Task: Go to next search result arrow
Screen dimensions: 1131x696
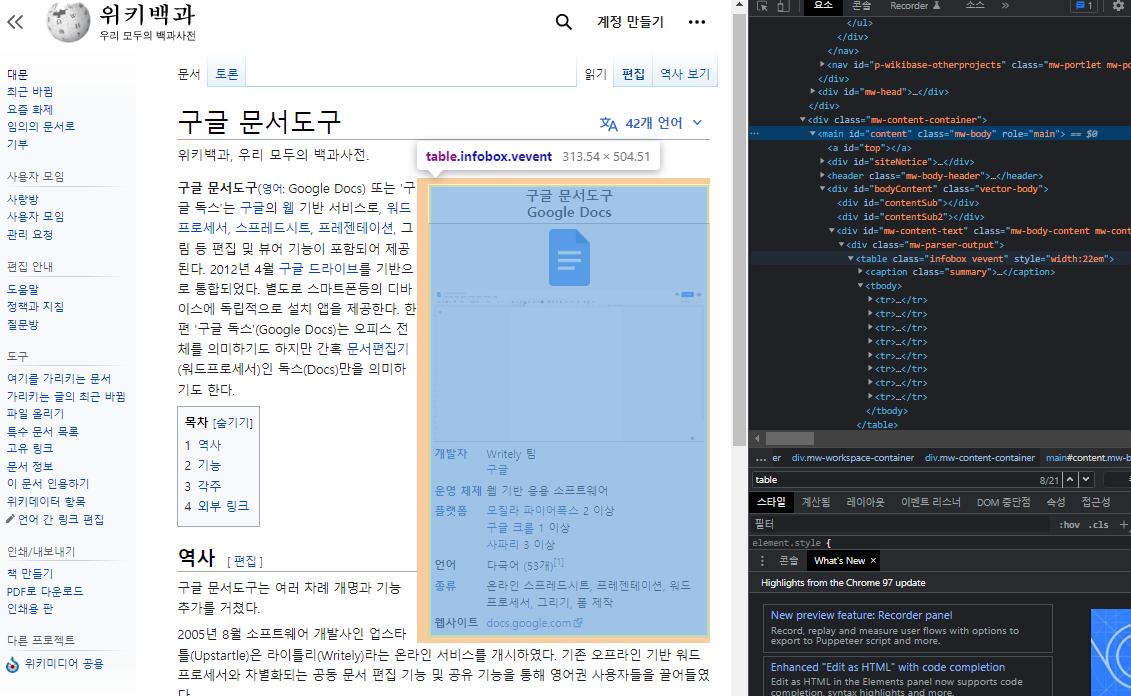Action: coord(1086,480)
